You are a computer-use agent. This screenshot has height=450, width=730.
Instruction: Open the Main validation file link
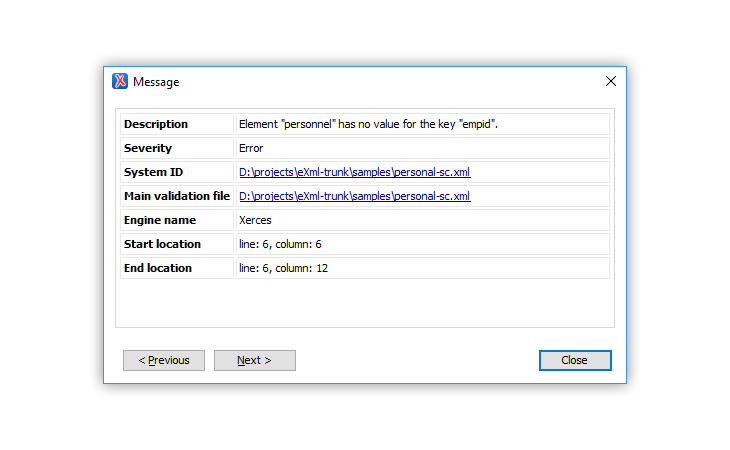click(354, 196)
